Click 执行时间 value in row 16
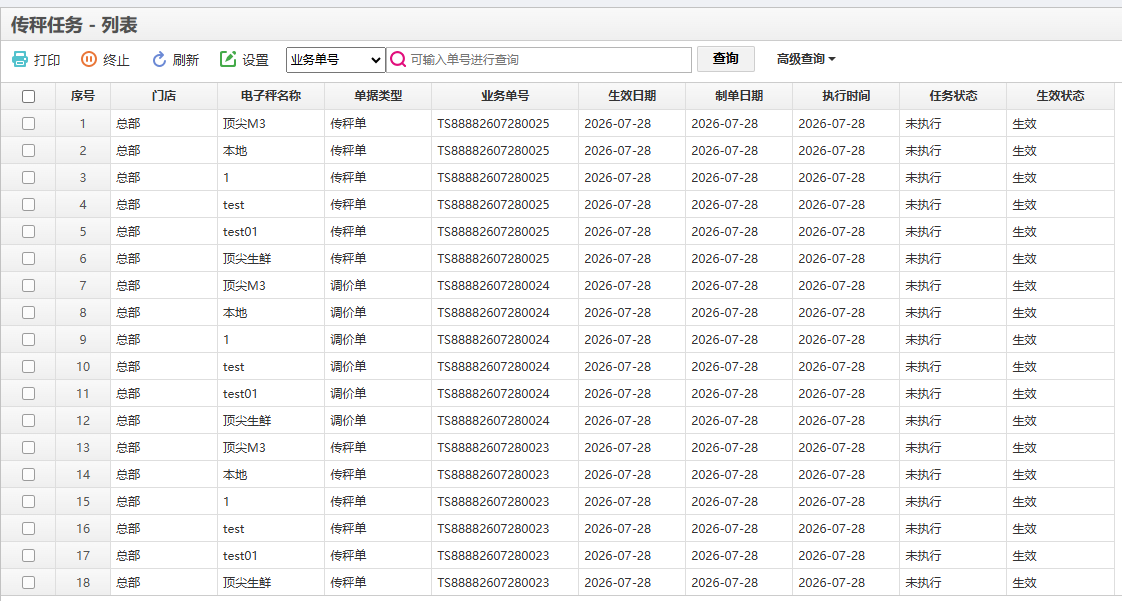 [x=831, y=529]
